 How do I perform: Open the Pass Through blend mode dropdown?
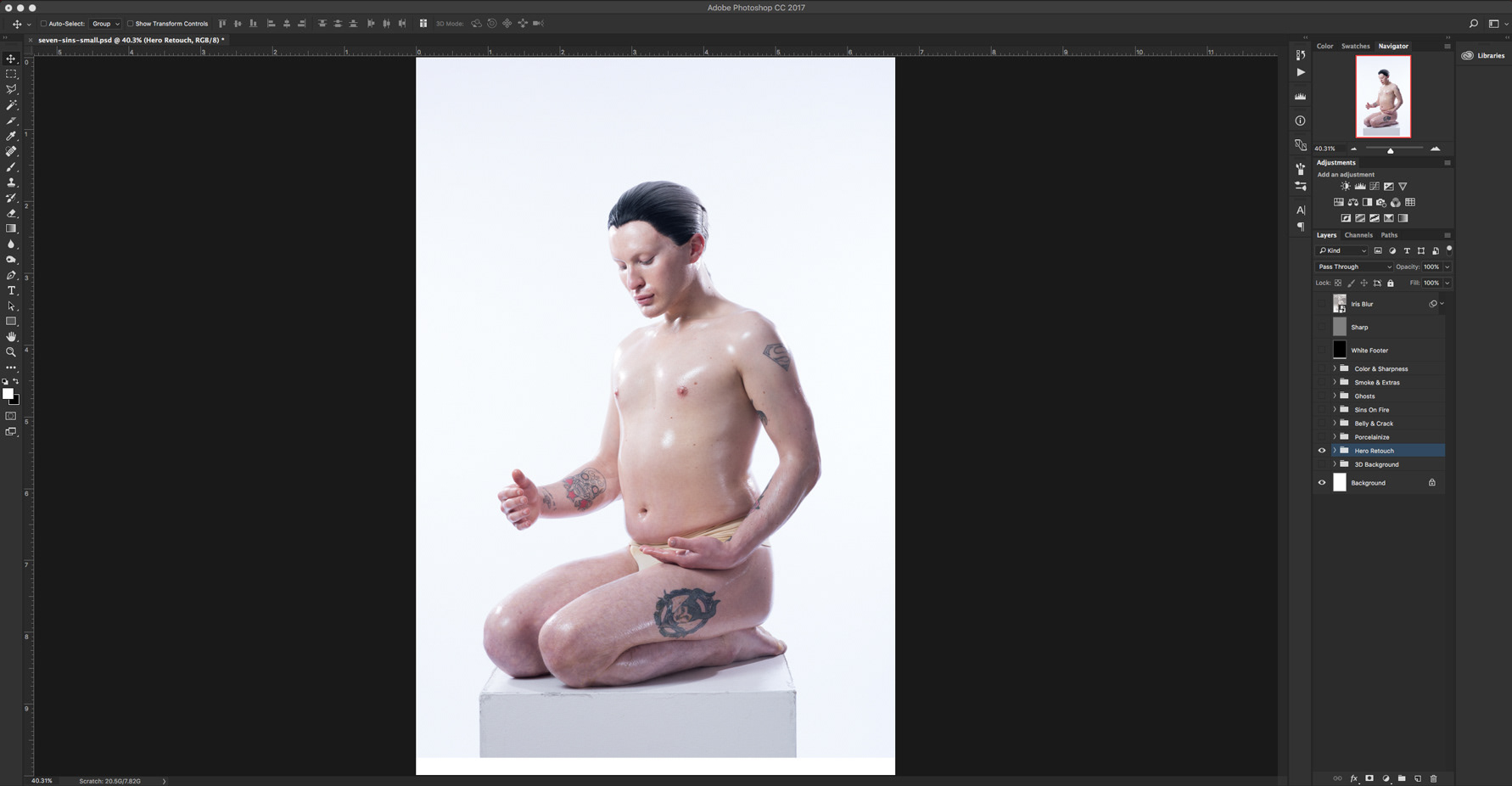(1354, 267)
